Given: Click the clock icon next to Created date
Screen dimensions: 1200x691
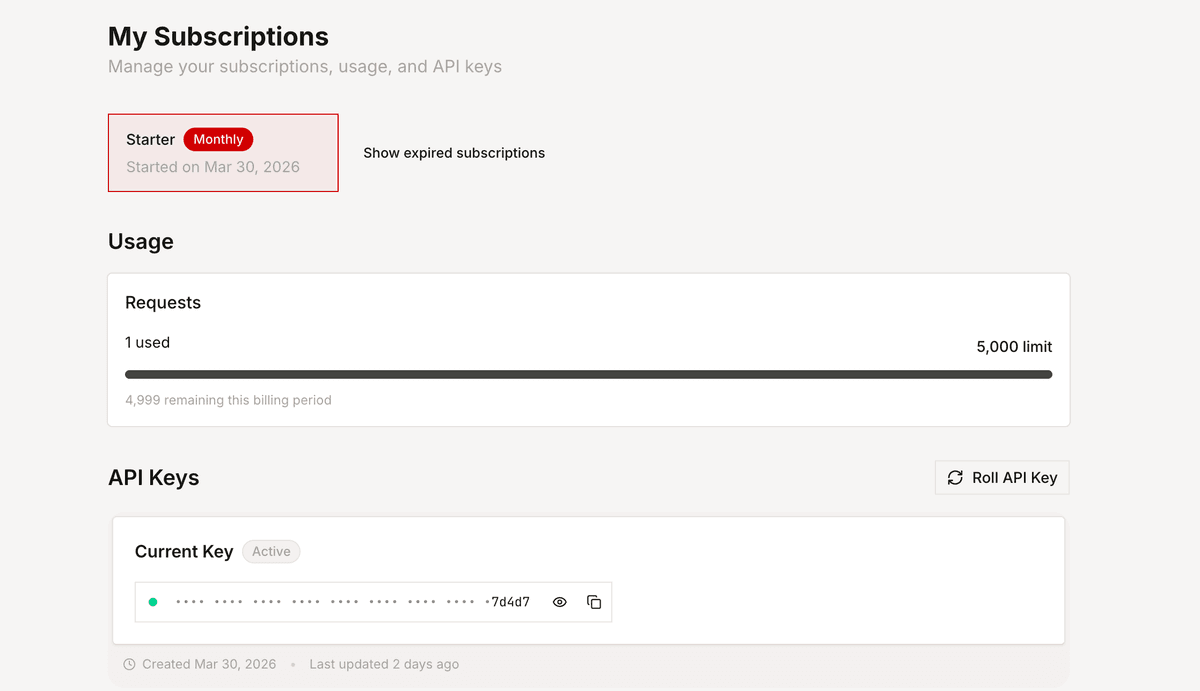Looking at the screenshot, I should tap(129, 664).
